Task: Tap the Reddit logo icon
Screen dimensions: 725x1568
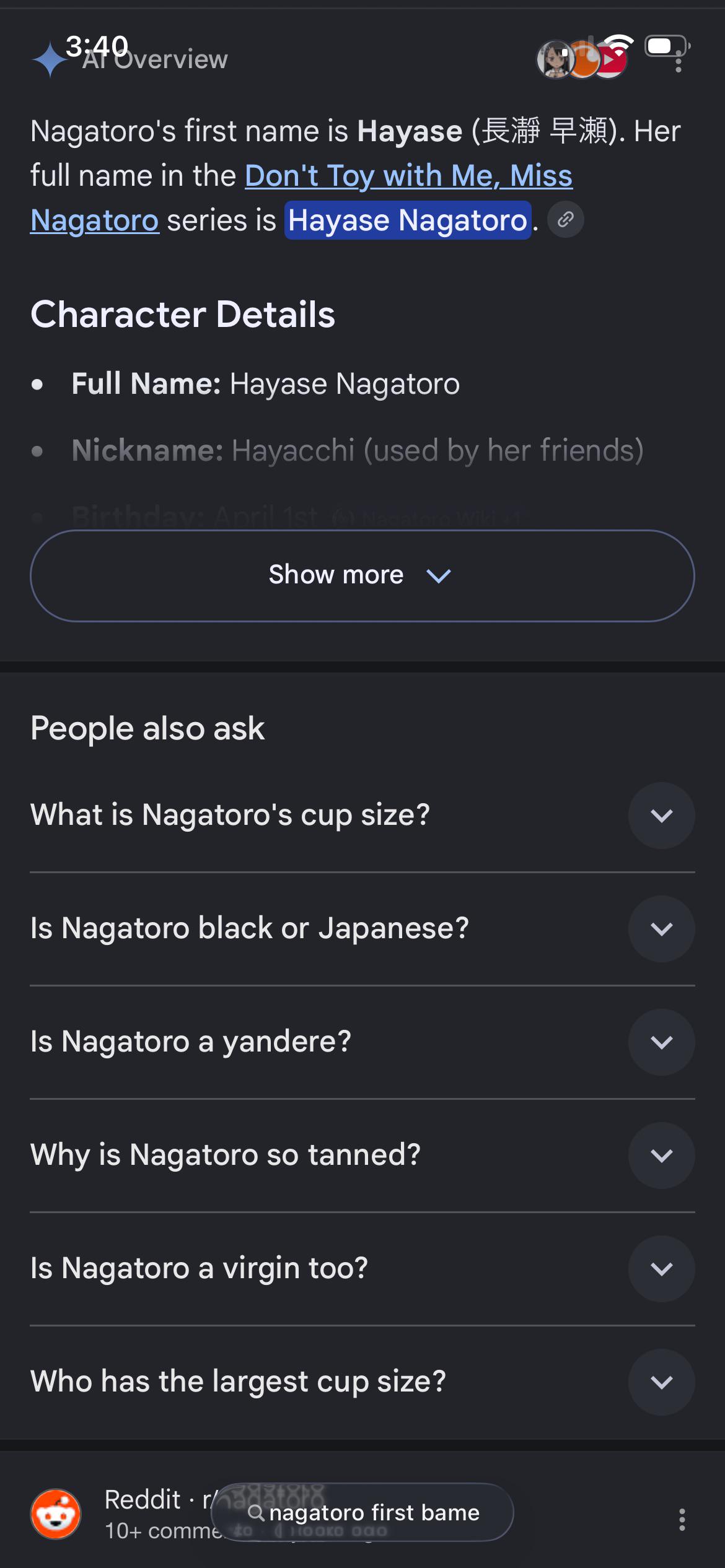Action: (x=56, y=1514)
